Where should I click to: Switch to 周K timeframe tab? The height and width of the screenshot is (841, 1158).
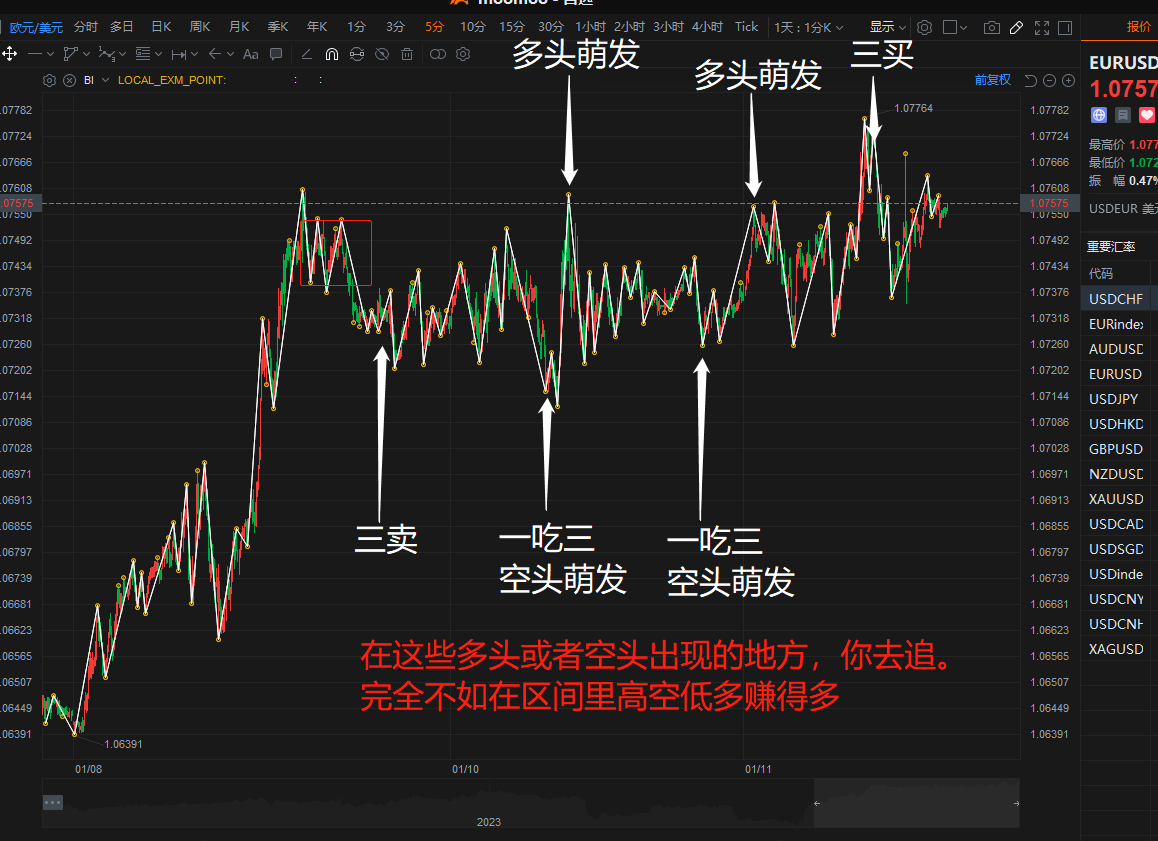200,27
